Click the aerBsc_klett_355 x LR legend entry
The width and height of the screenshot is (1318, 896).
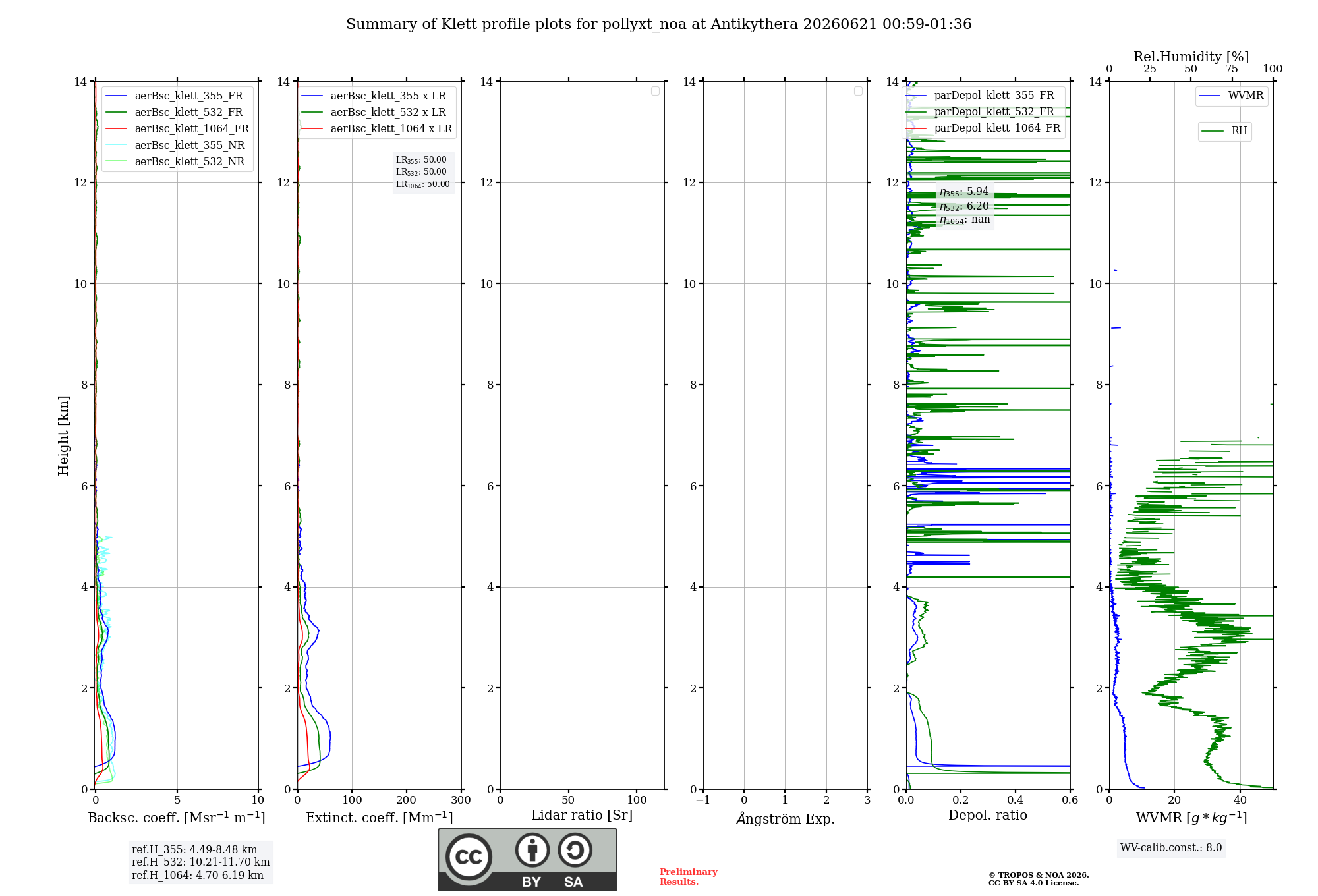pos(374,96)
